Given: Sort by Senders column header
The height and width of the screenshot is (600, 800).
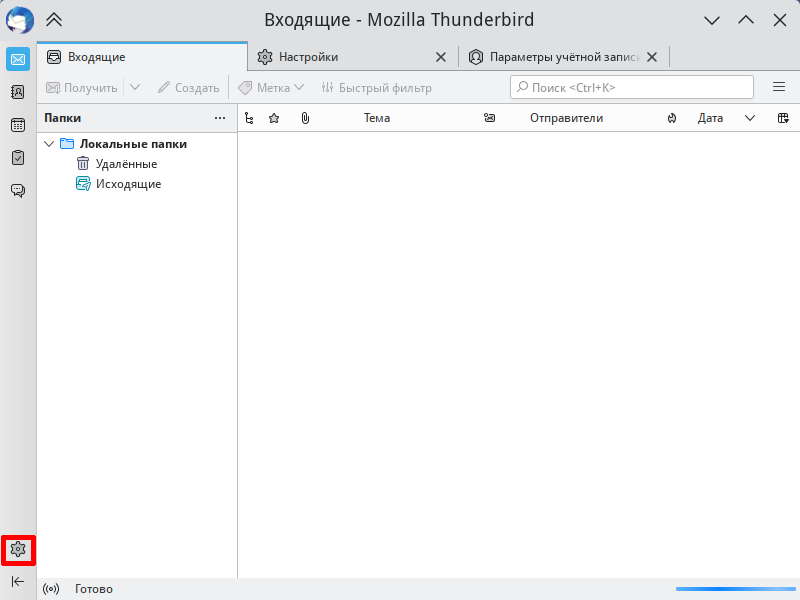Looking at the screenshot, I should coord(566,118).
